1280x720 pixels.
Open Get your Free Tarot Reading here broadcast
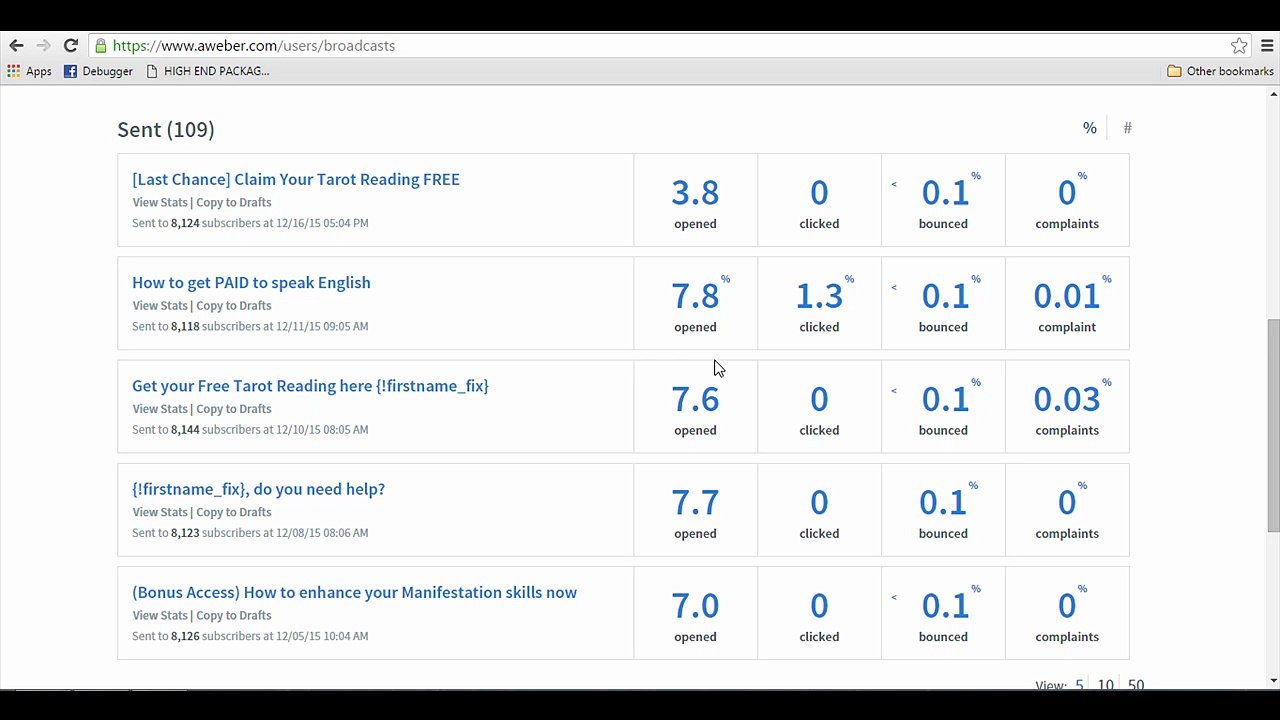pyautogui.click(x=310, y=385)
